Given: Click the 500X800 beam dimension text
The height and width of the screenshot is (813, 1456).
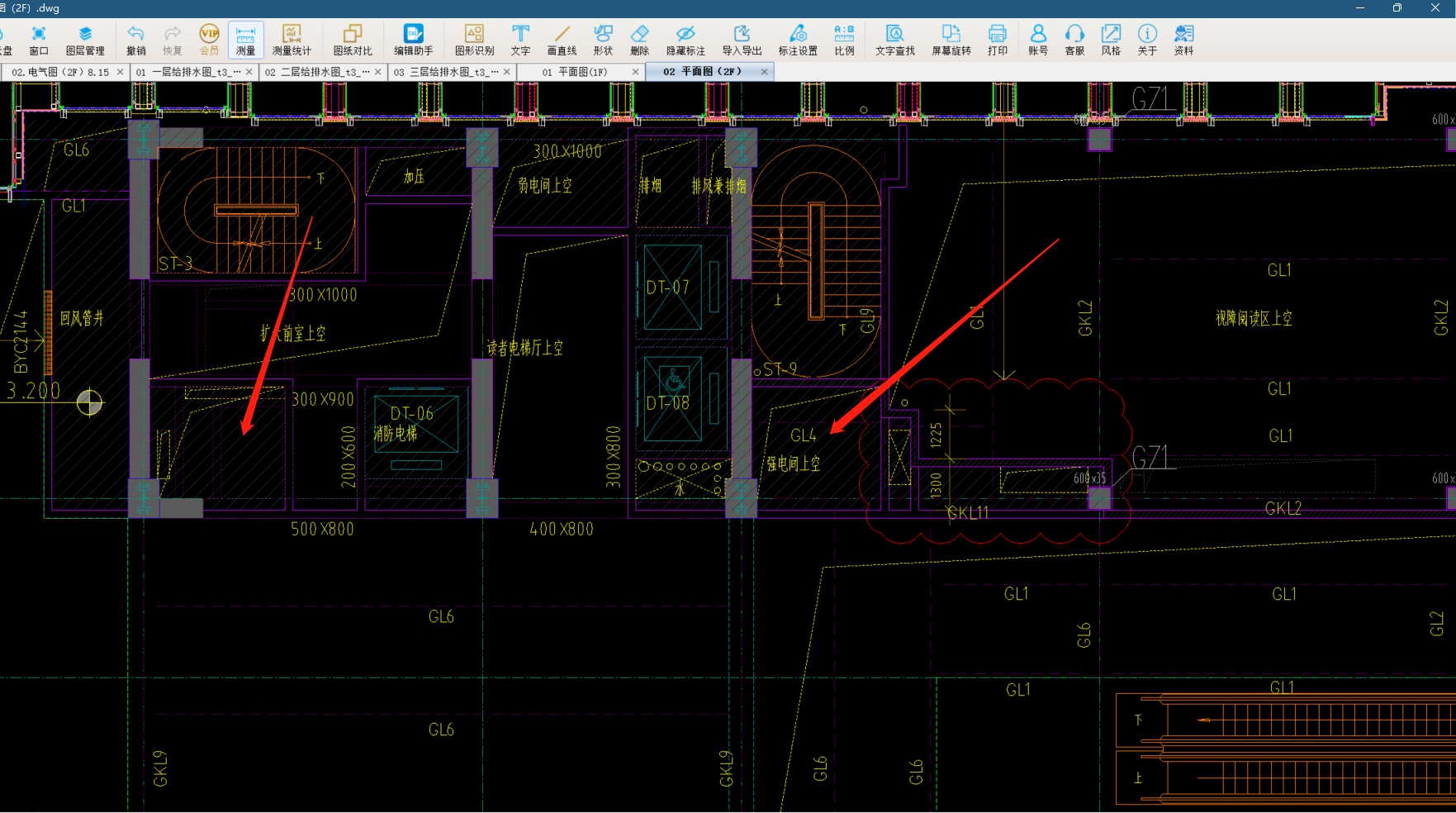Looking at the screenshot, I should coord(322,529).
